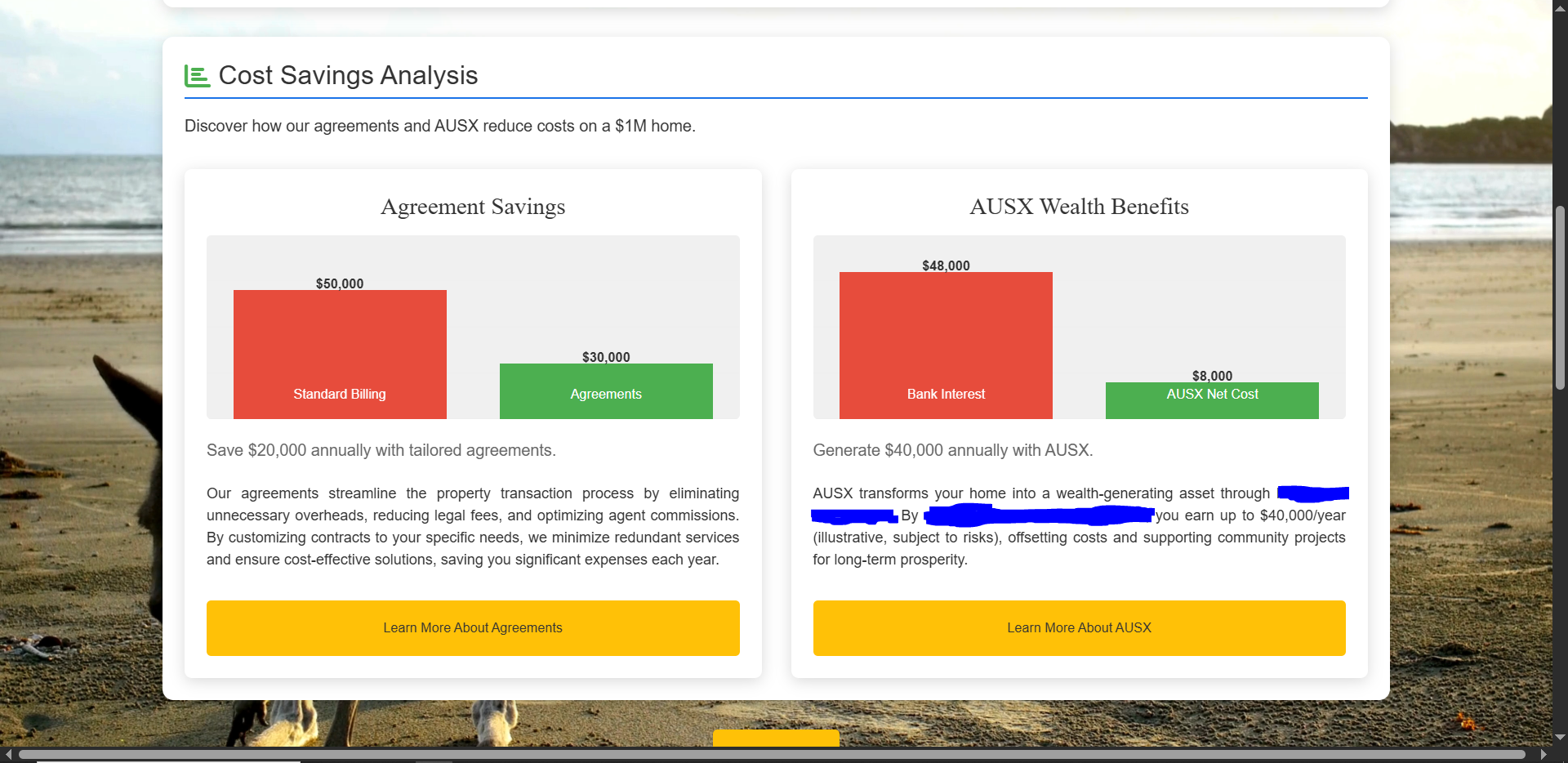Click the $50,000 value label
Viewport: 1568px width, 763px height.
click(340, 283)
